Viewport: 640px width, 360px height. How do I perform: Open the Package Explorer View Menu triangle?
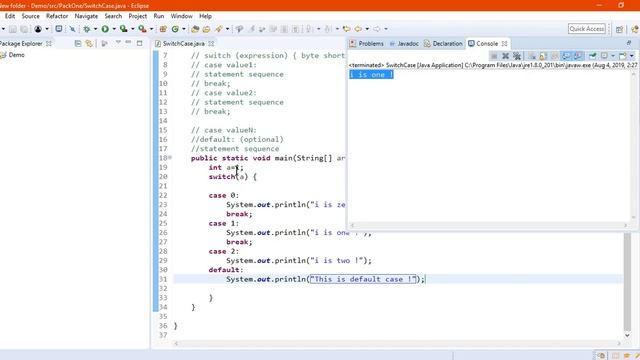click(118, 42)
